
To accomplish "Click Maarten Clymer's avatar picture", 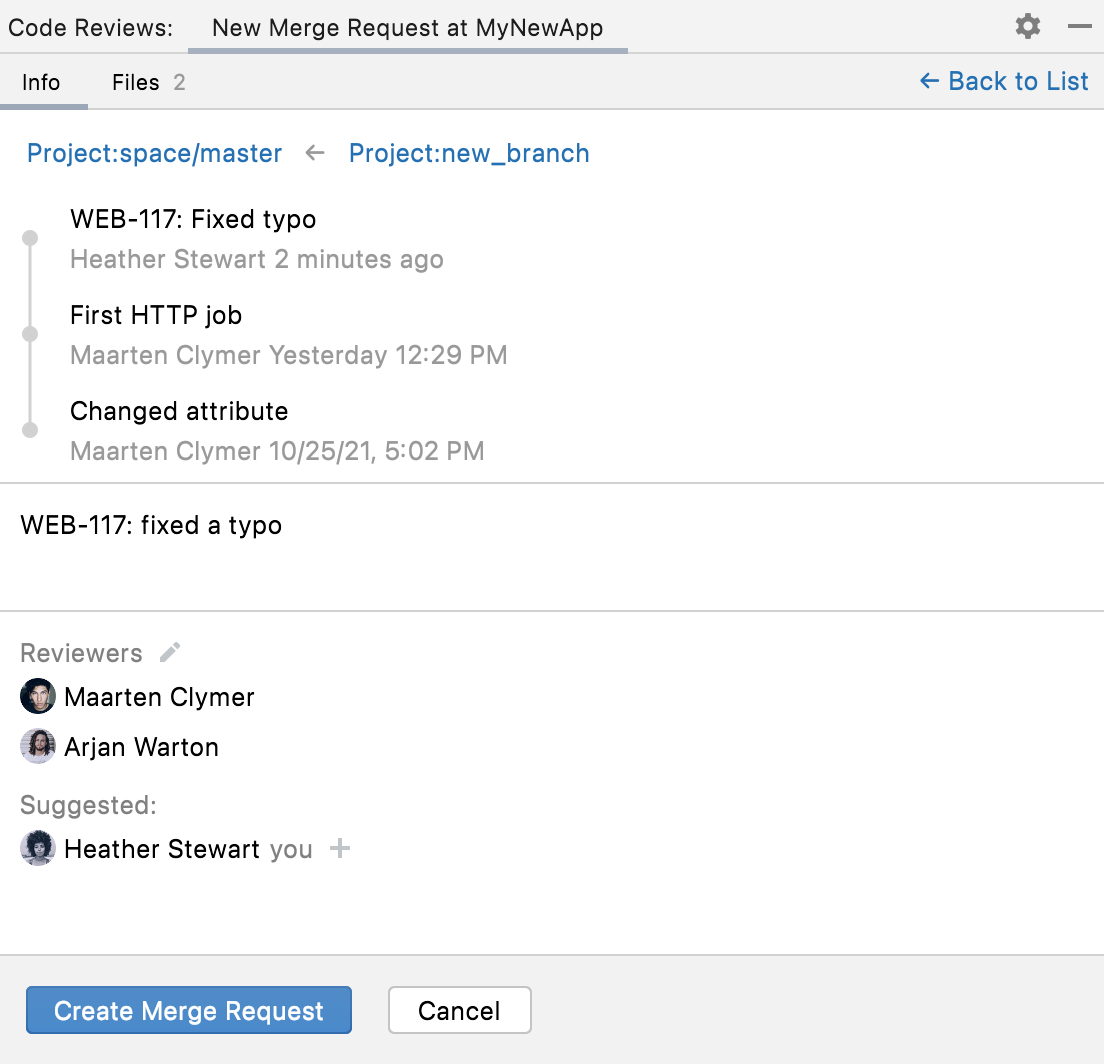I will tap(37, 696).
